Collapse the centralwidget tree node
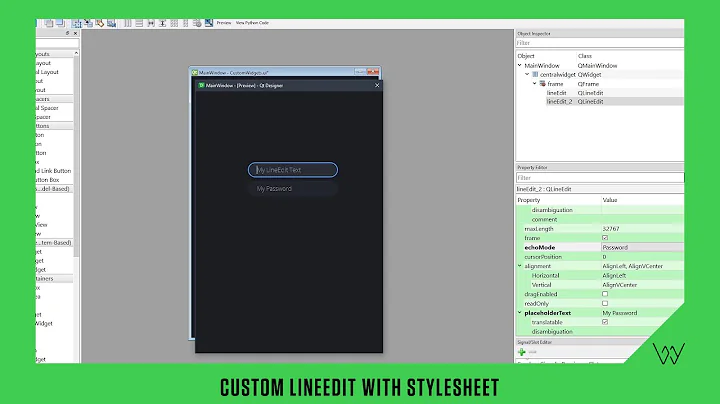Screen dimensions: 720x404 [527, 74]
